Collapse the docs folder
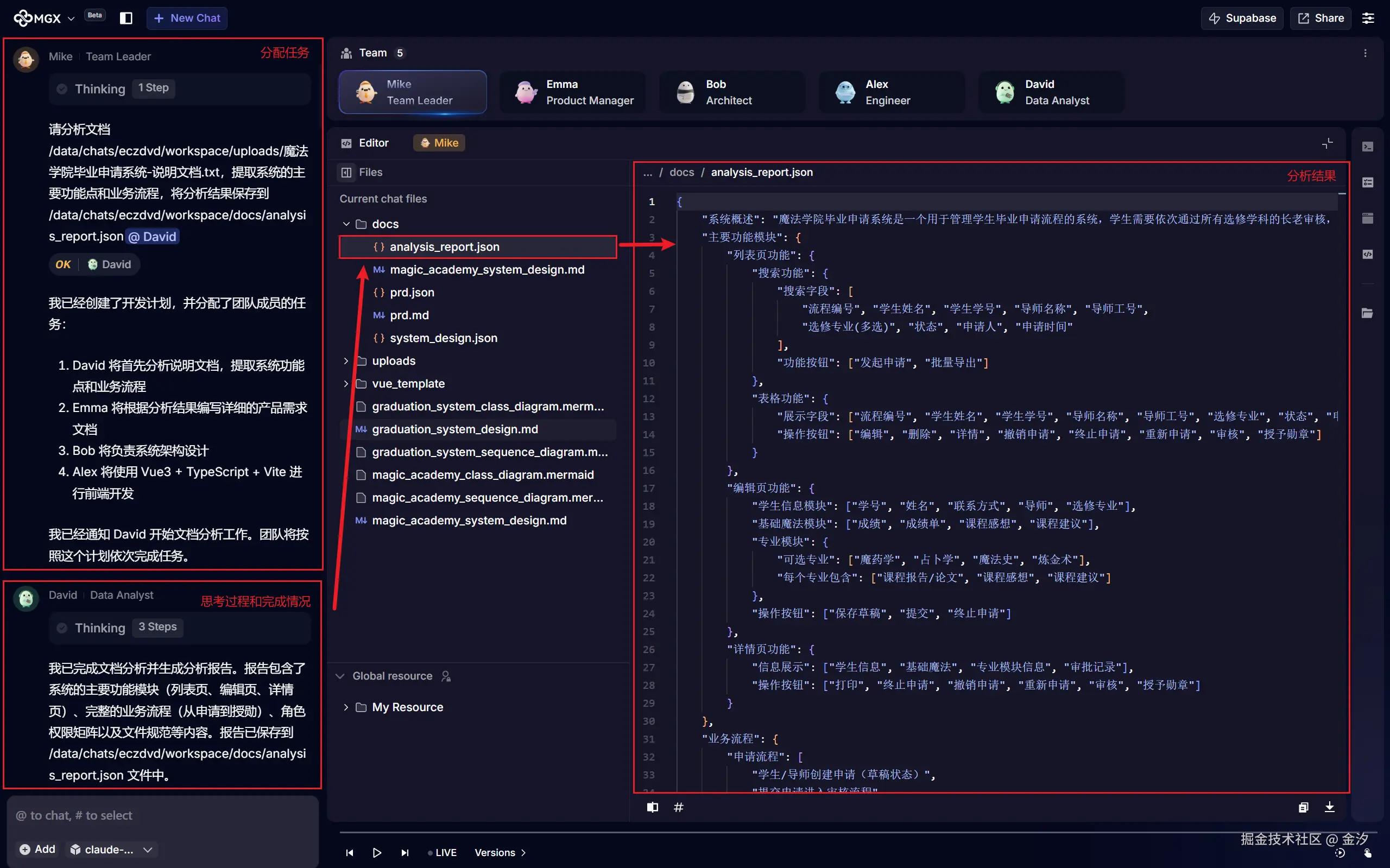 (346, 224)
